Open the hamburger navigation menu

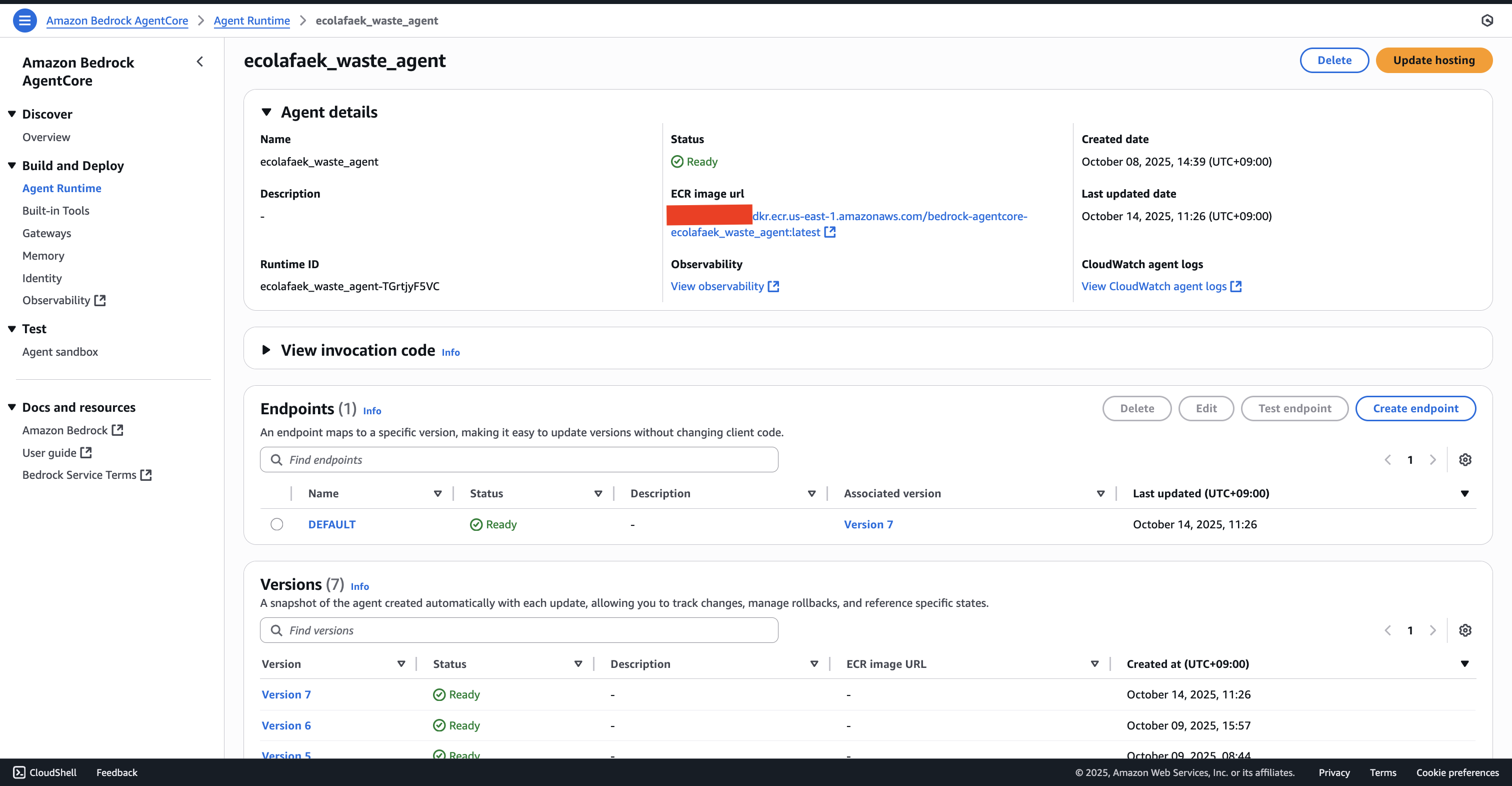tap(24, 20)
